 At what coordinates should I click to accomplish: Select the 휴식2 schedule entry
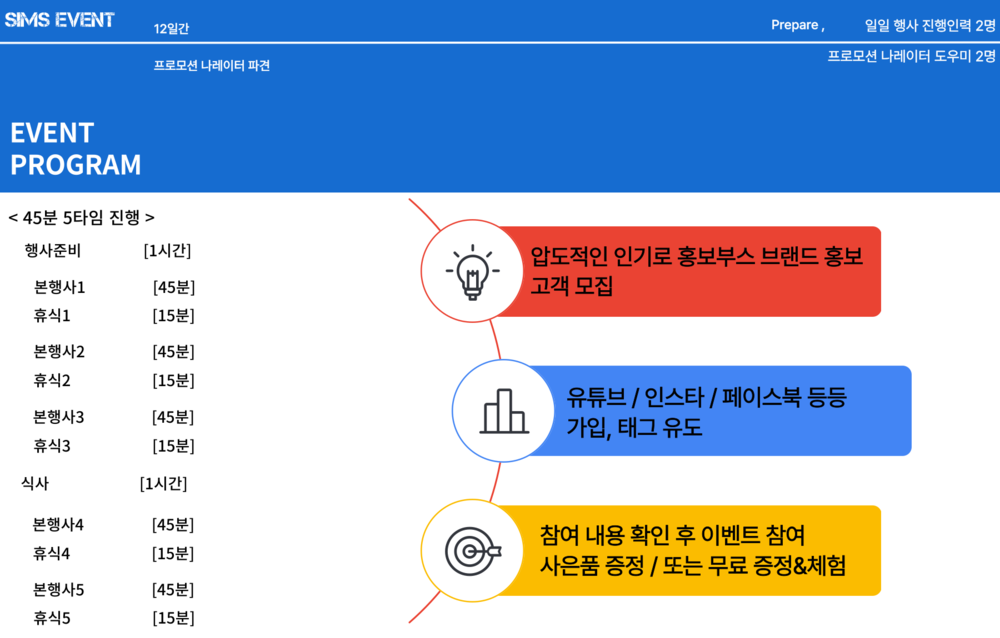point(52,380)
